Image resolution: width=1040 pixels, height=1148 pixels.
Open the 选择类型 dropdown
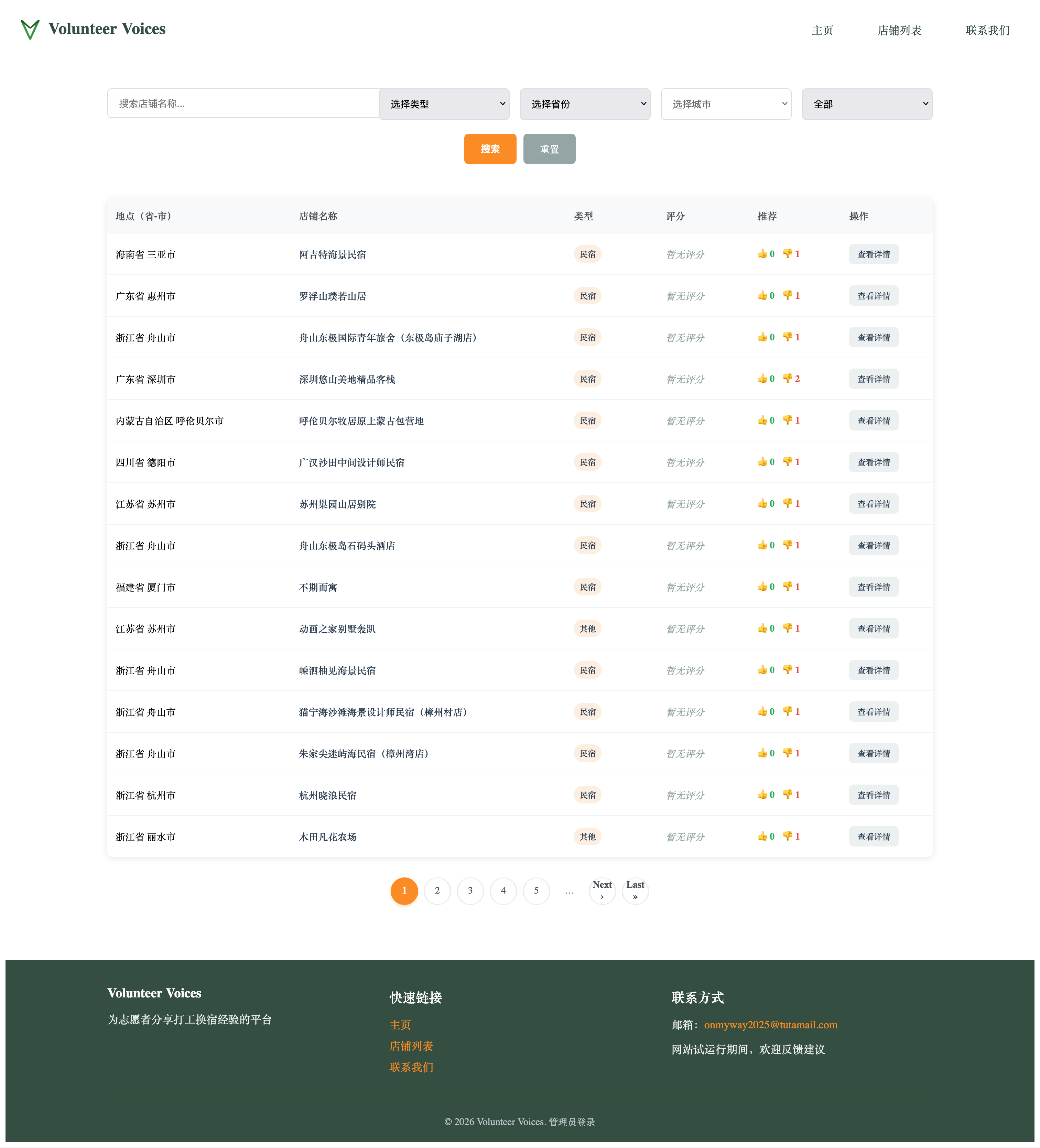pyautogui.click(x=444, y=103)
